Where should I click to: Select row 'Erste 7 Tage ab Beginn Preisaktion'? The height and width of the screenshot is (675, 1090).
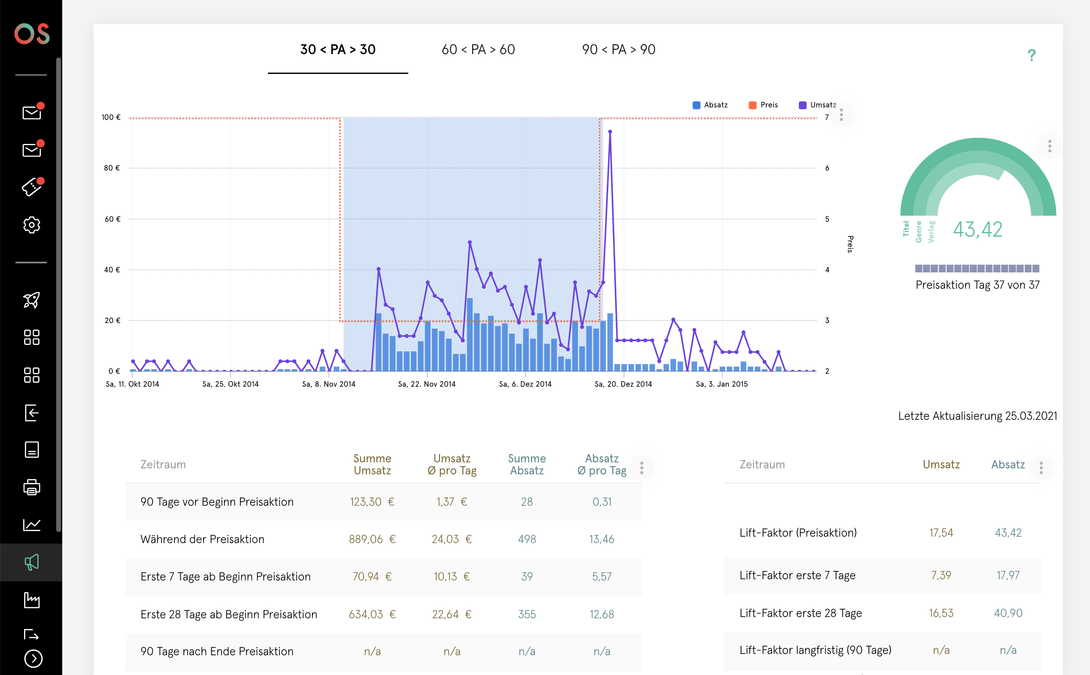click(x=384, y=576)
